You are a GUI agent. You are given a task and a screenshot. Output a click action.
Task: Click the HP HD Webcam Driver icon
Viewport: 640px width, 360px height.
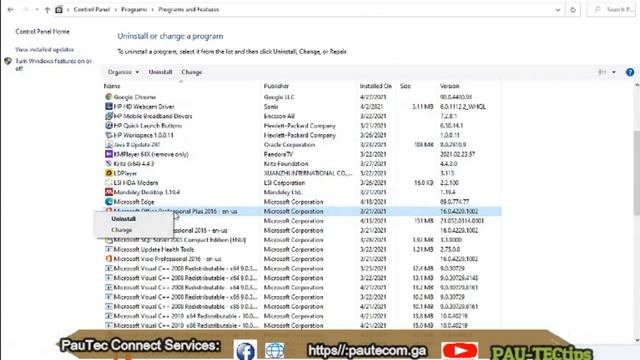coord(109,107)
